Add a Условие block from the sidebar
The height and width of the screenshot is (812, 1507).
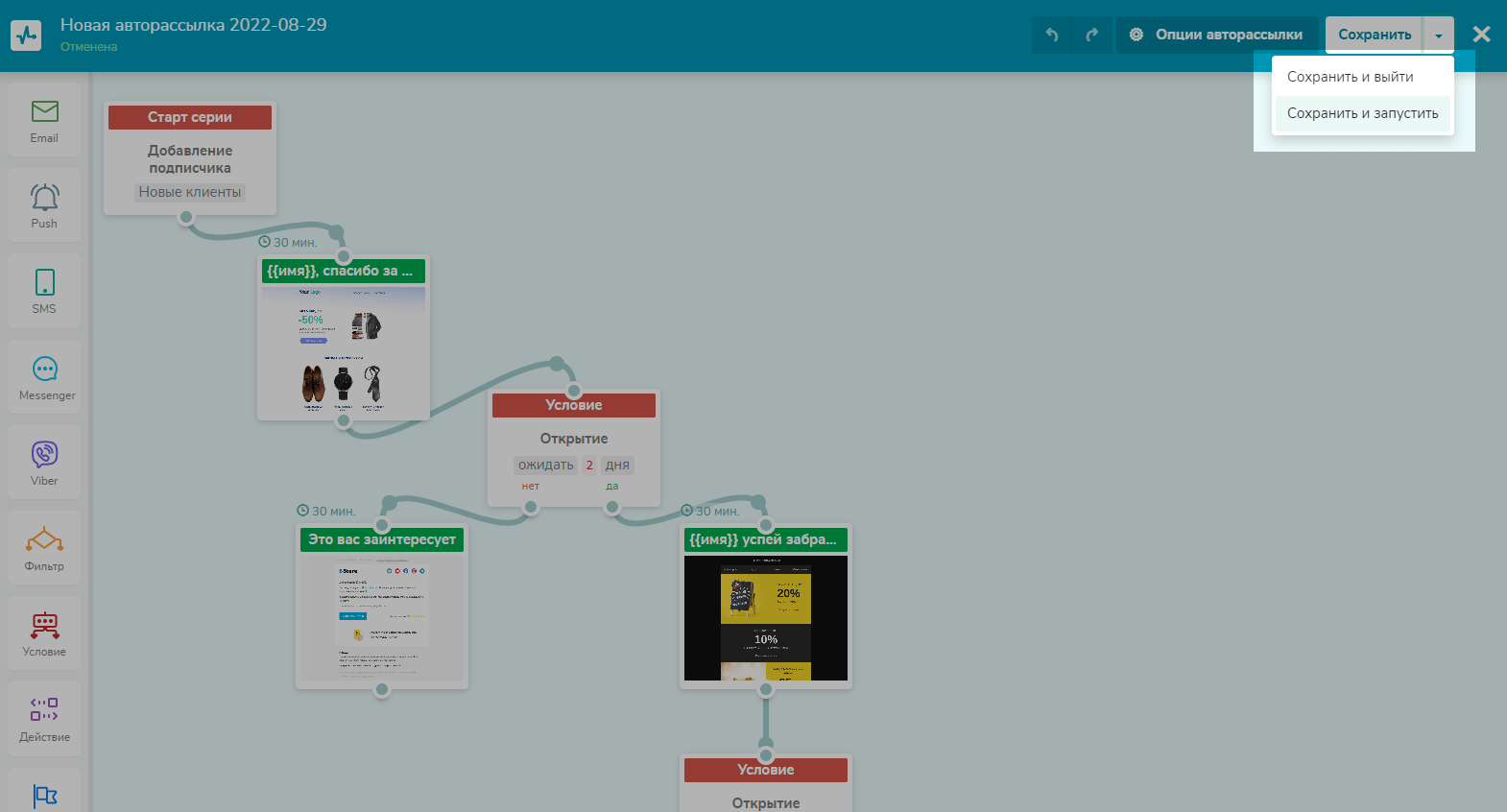44,633
